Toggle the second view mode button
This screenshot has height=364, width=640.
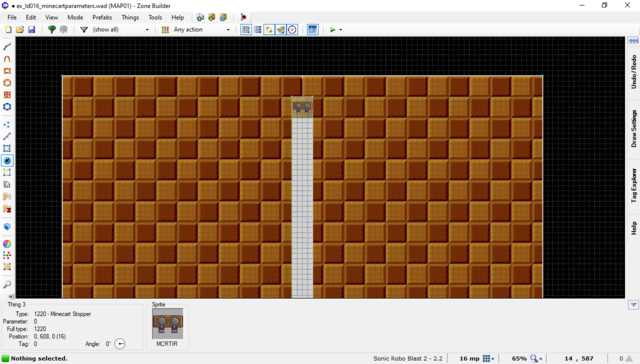click(x=258, y=29)
